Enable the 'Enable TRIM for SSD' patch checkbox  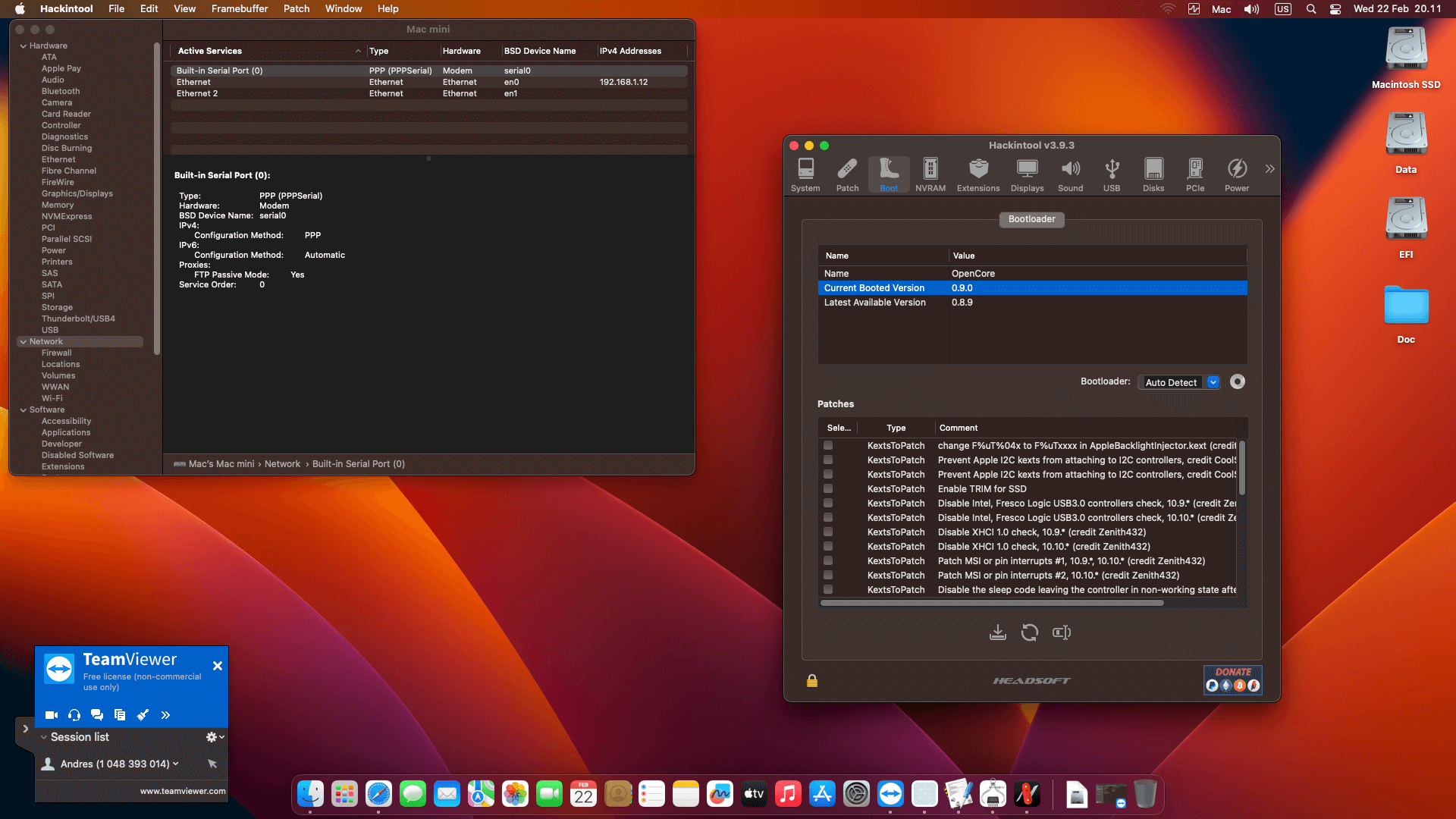point(828,489)
